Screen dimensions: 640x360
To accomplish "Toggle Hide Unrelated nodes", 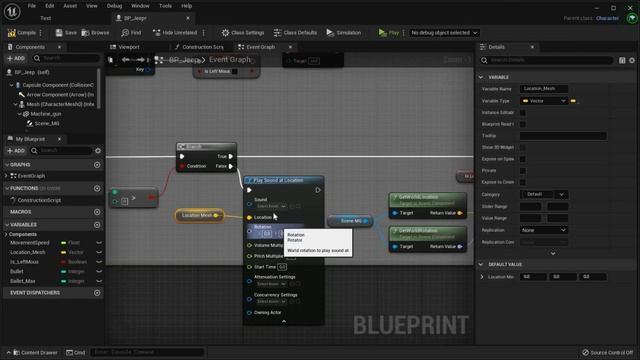I will 175,33.
